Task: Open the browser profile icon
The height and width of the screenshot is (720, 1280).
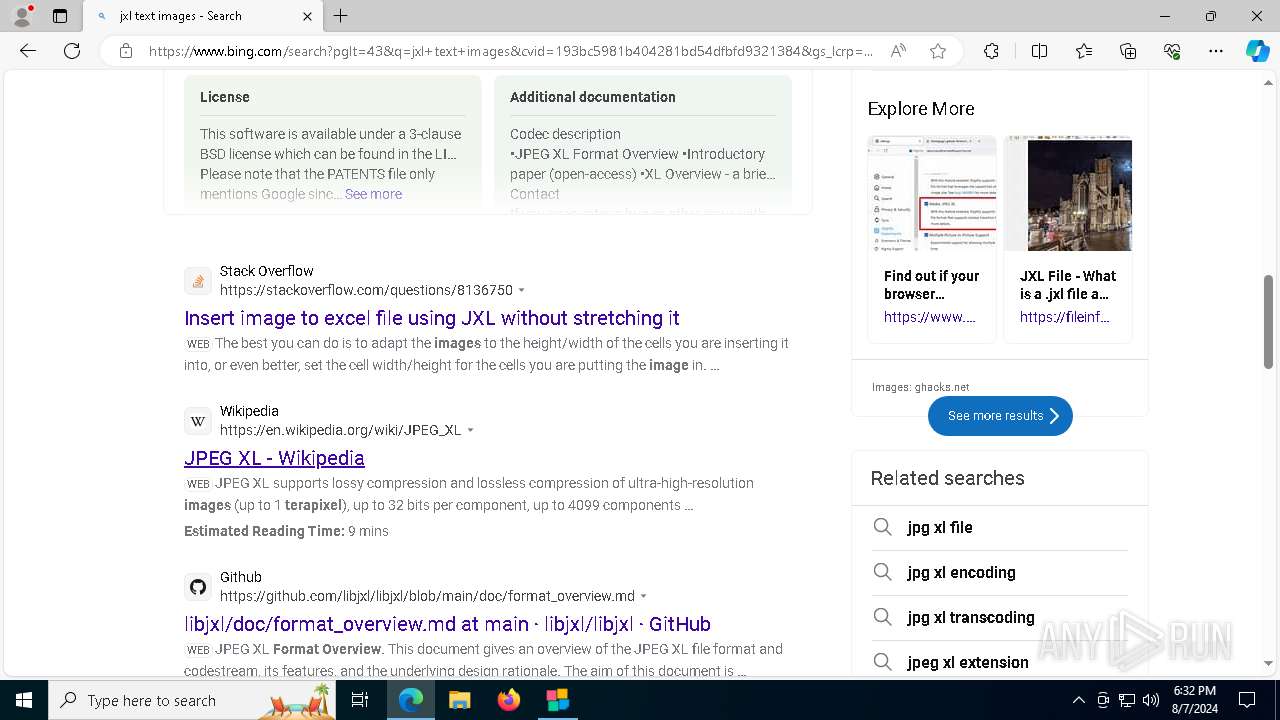Action: point(22,16)
